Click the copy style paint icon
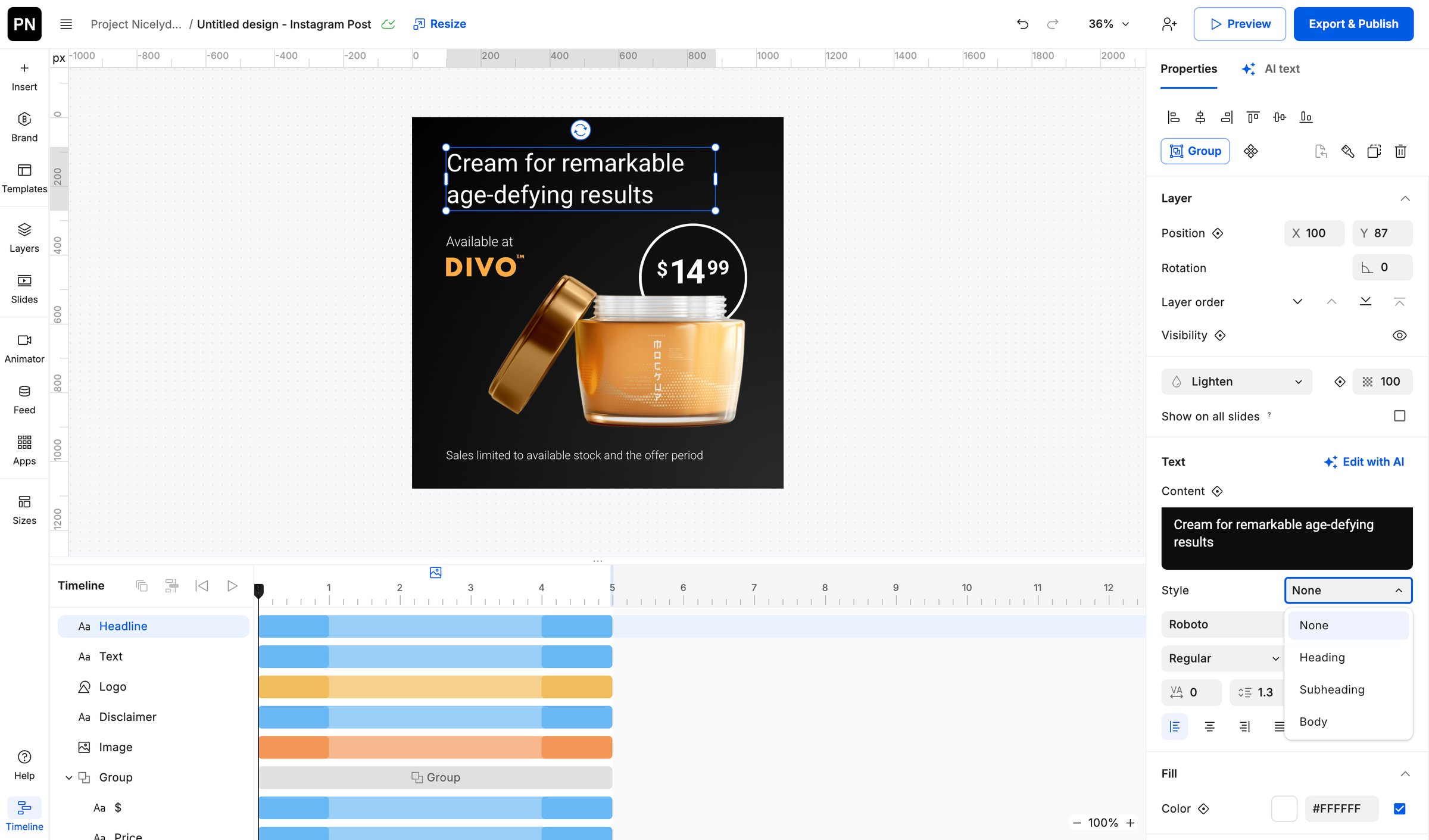The width and height of the screenshot is (1429, 840). 1347,151
